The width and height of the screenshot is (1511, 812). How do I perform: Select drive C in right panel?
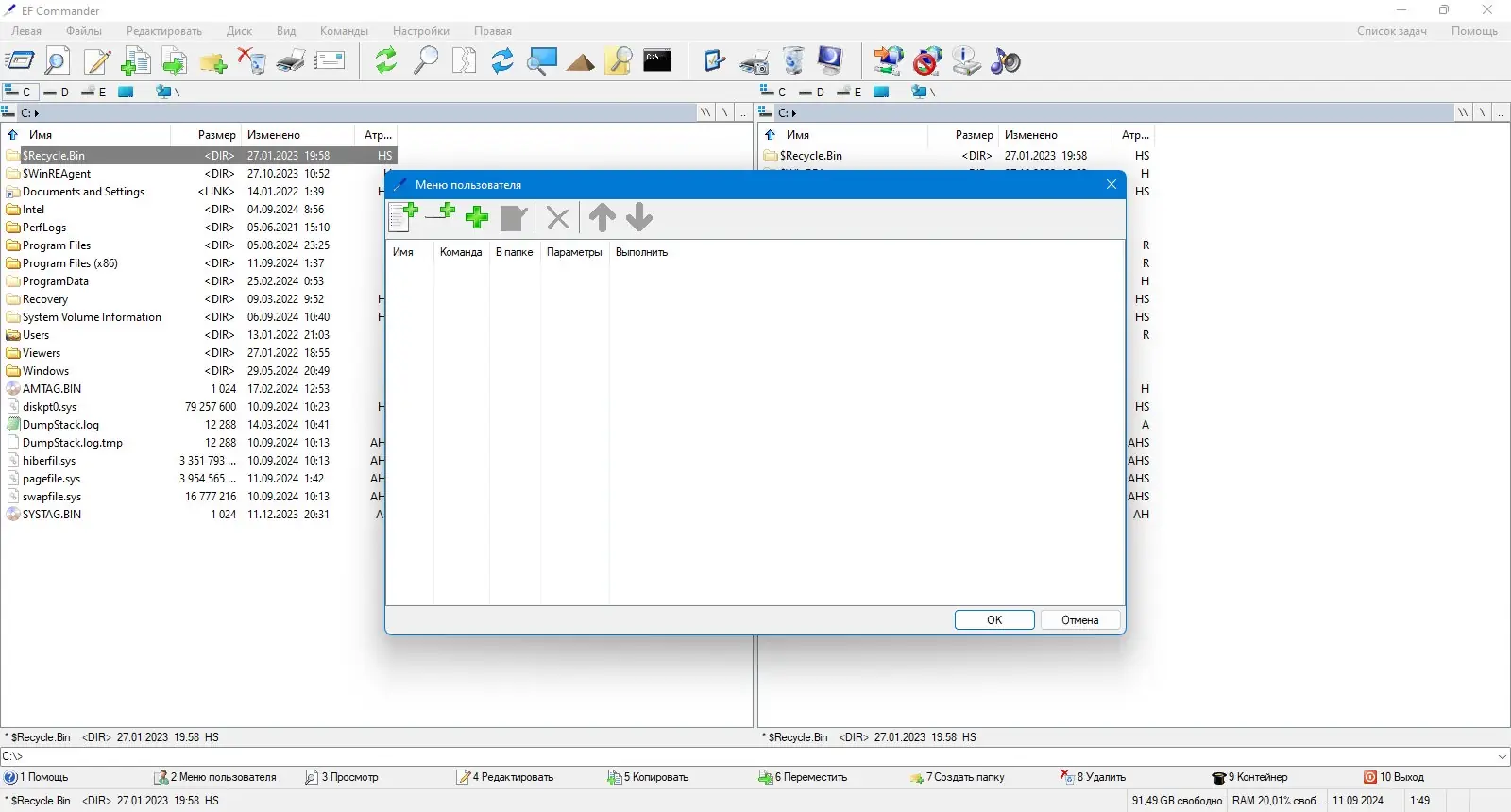pos(773,92)
